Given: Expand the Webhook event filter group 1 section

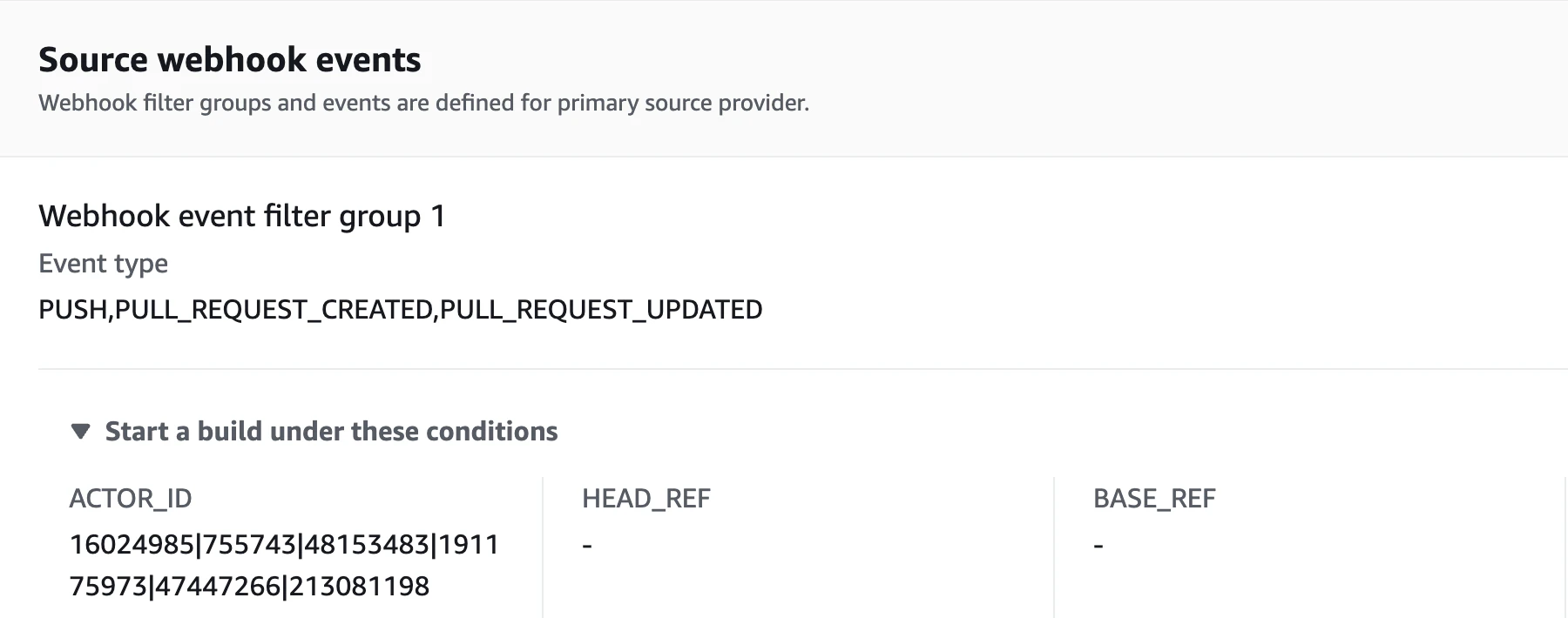Looking at the screenshot, I should [241, 215].
